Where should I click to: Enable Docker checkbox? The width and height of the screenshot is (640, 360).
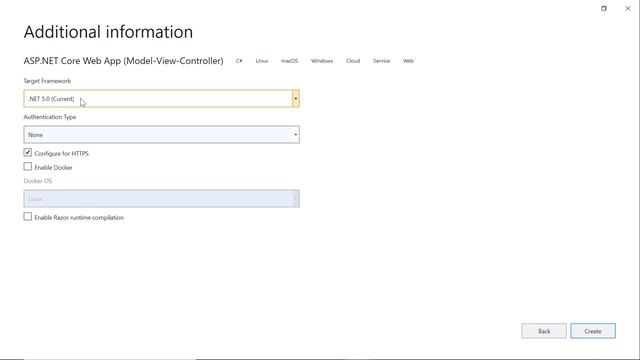click(x=28, y=167)
